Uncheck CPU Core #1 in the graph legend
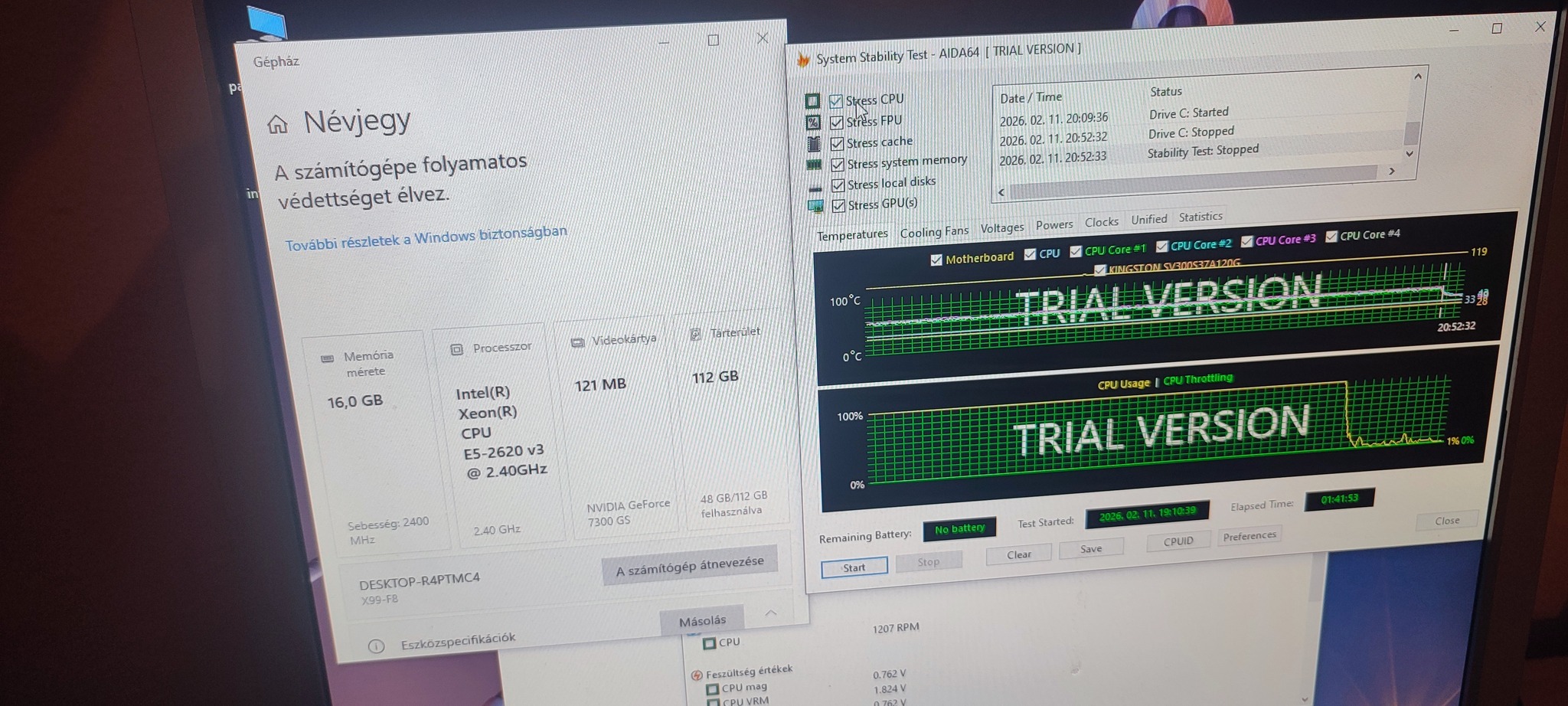The height and width of the screenshot is (706, 1568). (1076, 252)
